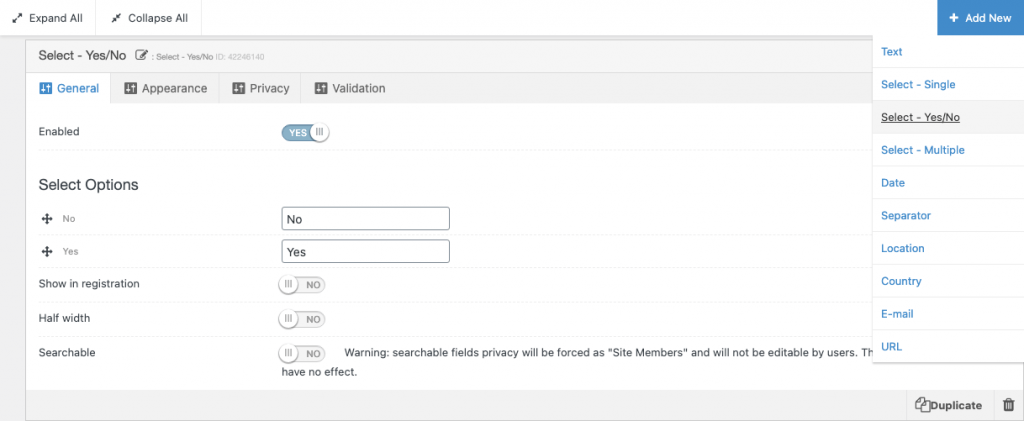Image resolution: width=1024 pixels, height=421 pixels.
Task: Turn on the Half width toggle
Action: [302, 319]
